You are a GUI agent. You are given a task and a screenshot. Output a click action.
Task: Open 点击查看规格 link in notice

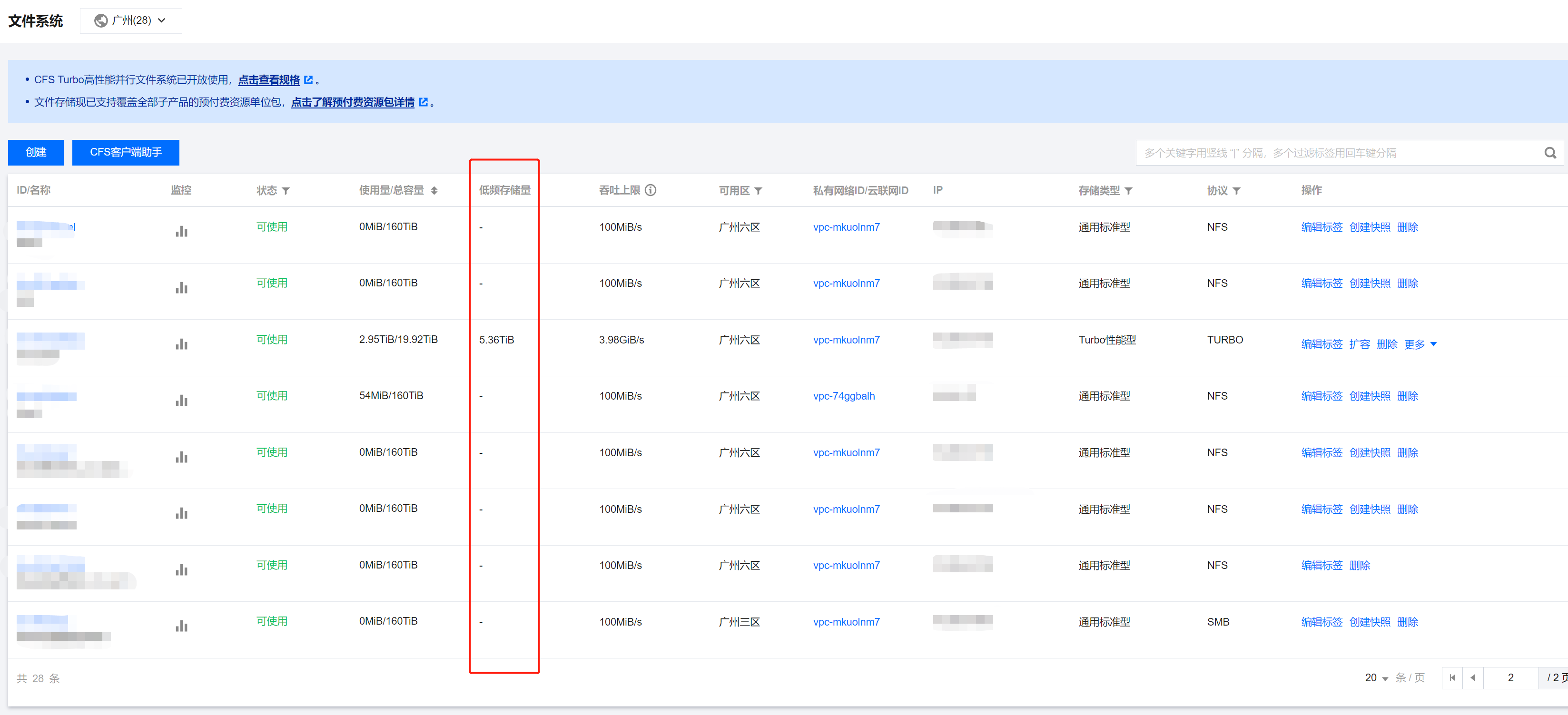point(269,80)
